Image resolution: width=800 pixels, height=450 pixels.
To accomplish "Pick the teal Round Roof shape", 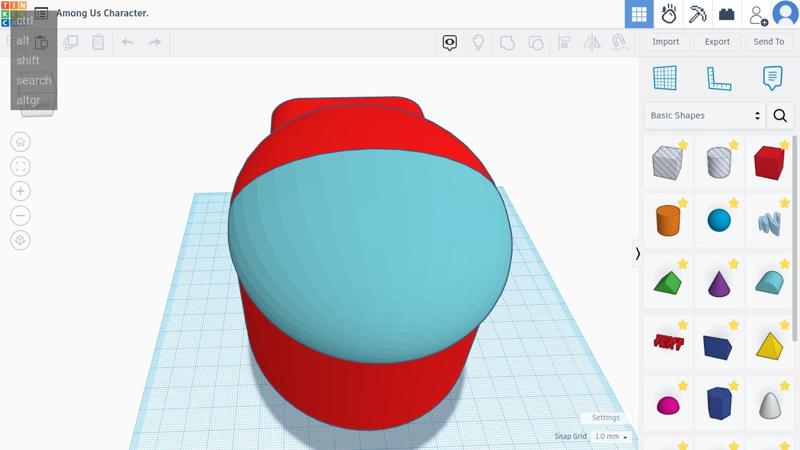I will click(x=769, y=282).
